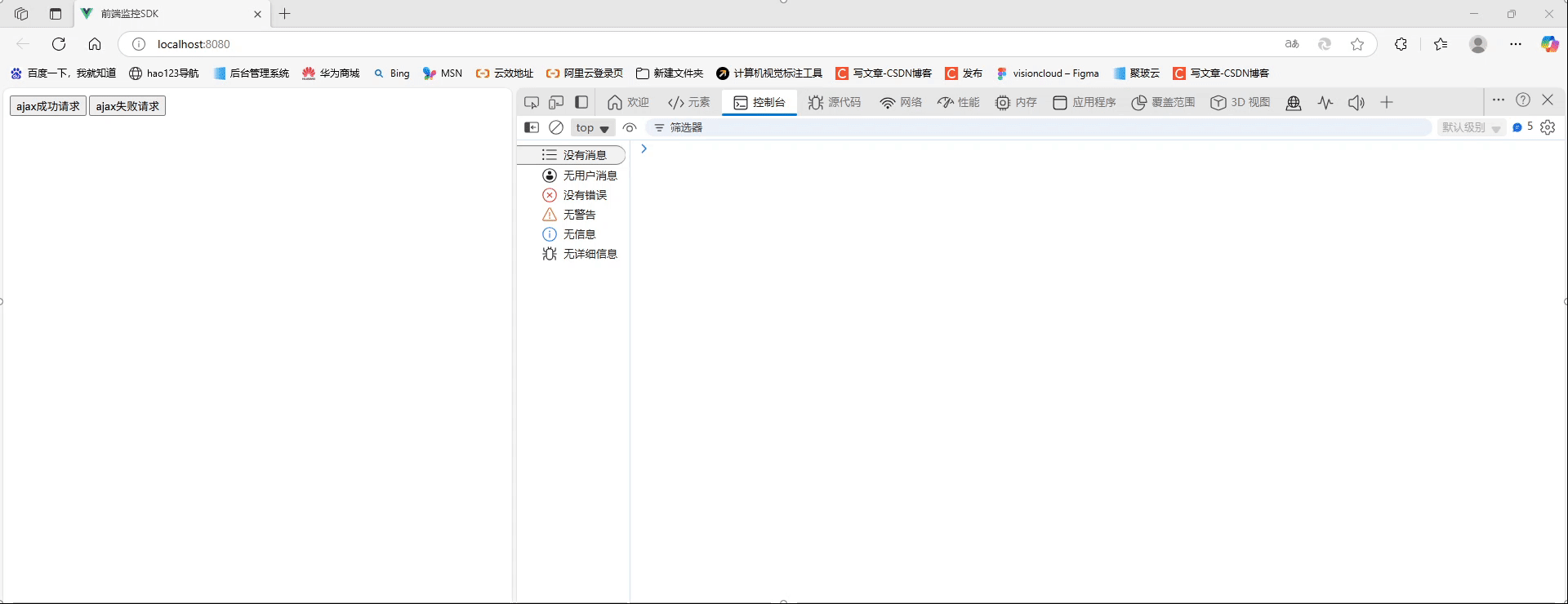Open the 百度一下，我就知道 bookmark

pos(63,73)
